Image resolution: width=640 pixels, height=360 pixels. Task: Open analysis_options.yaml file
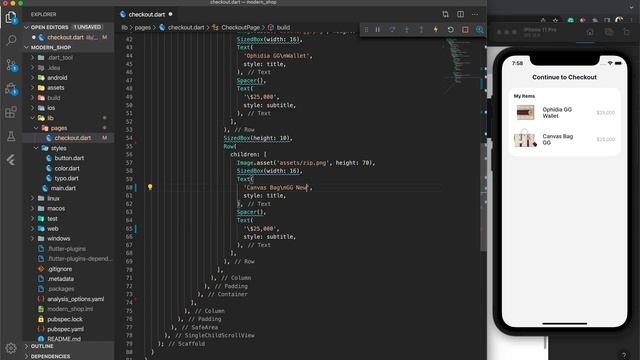[x=75, y=299]
